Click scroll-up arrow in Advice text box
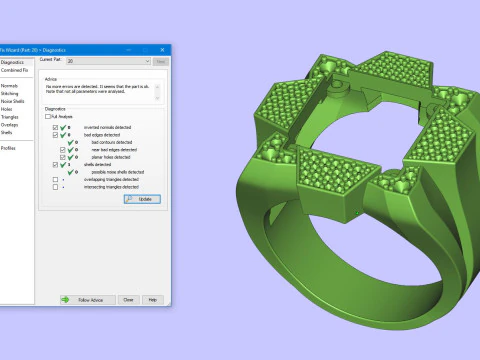The image size is (480, 360). click(157, 87)
